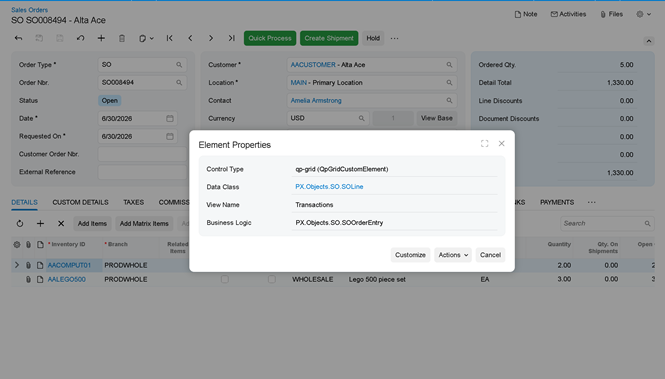Viewport: 665px width, 379px height.
Task: Go to last record
Action: [x=232, y=38]
